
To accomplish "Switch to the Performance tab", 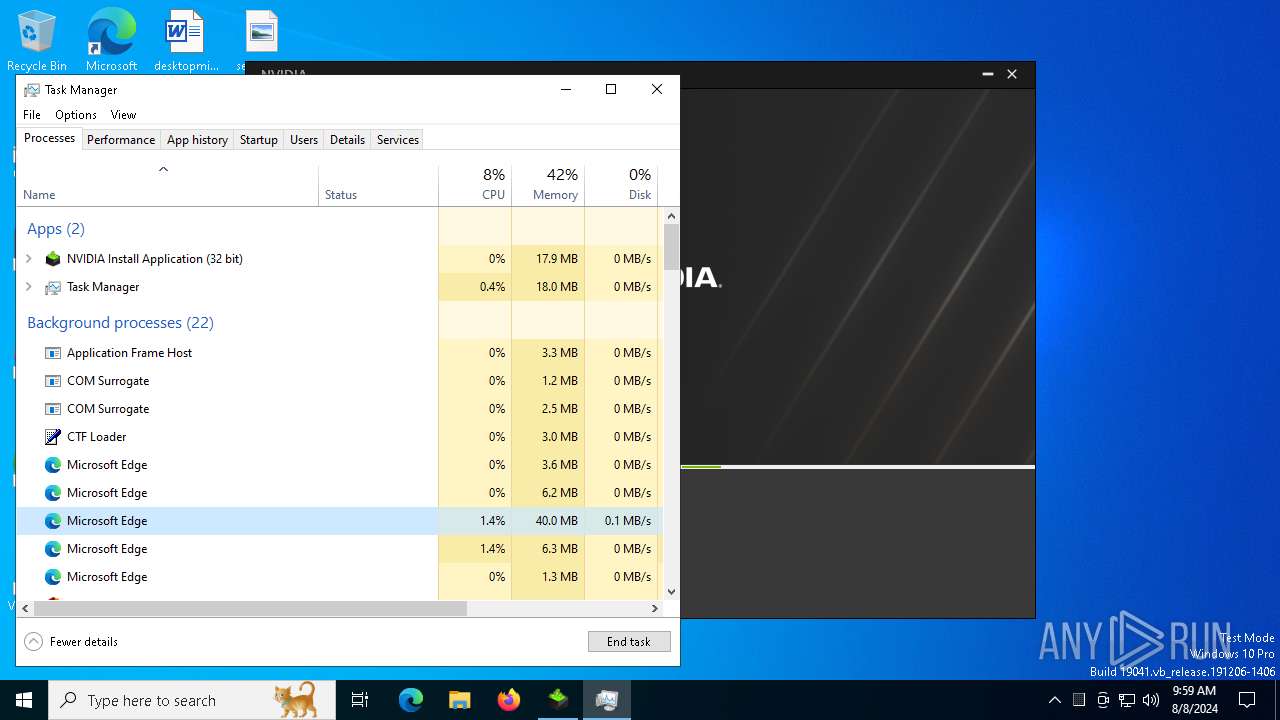I will pyautogui.click(x=121, y=140).
